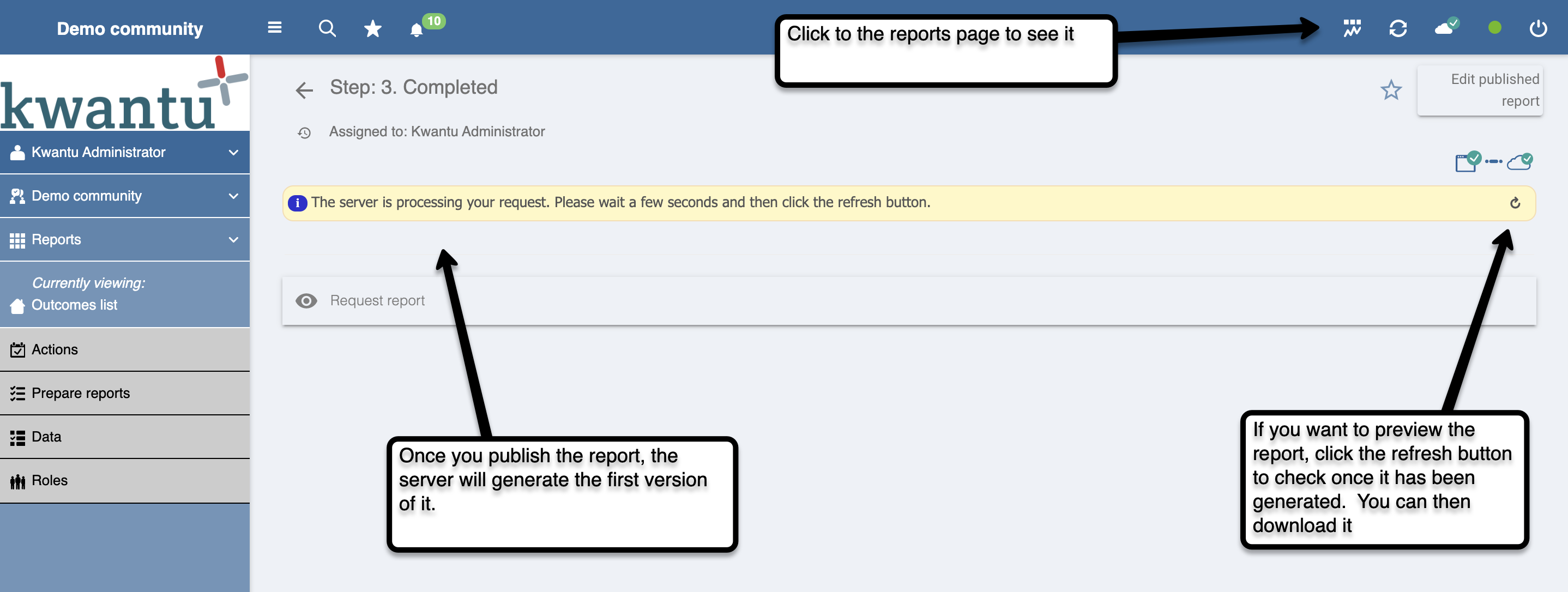Toggle favourite star outline for this step
This screenshot has width=1568, height=592.
[x=1391, y=90]
